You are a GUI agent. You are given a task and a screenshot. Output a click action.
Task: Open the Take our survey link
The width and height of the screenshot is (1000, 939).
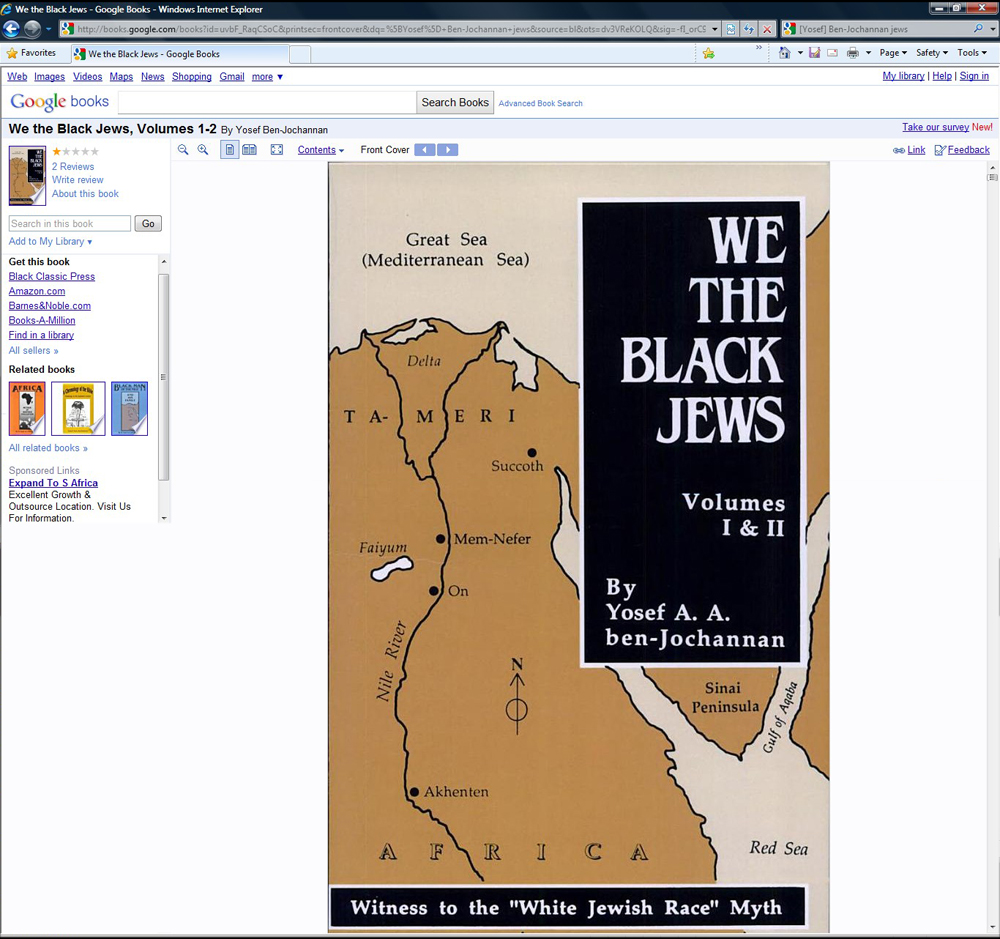[x=935, y=127]
